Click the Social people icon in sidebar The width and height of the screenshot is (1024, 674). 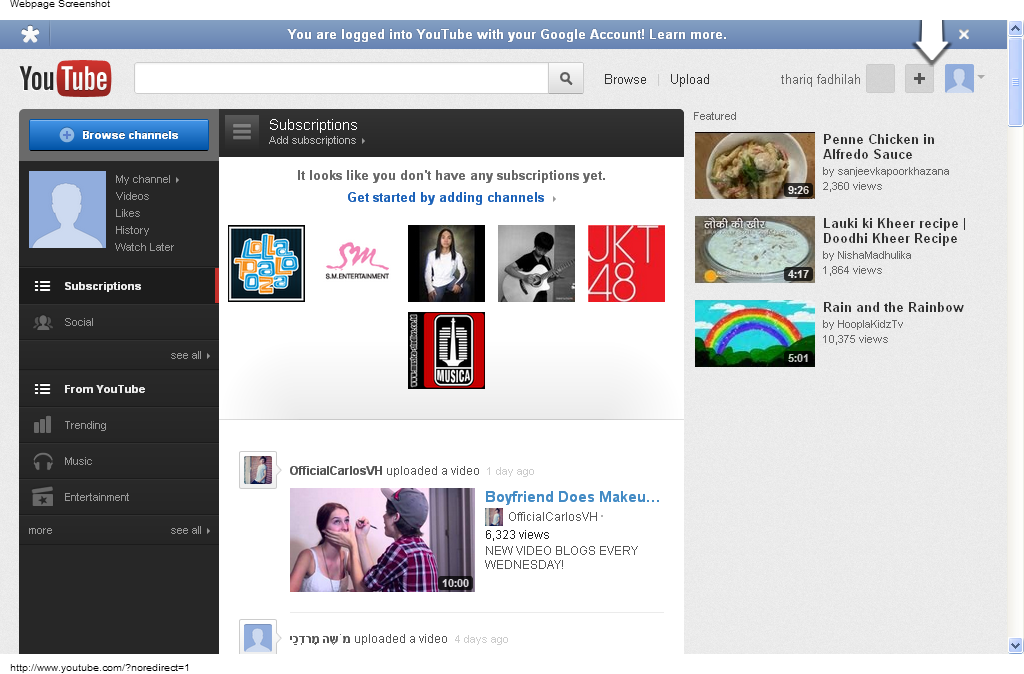point(43,321)
